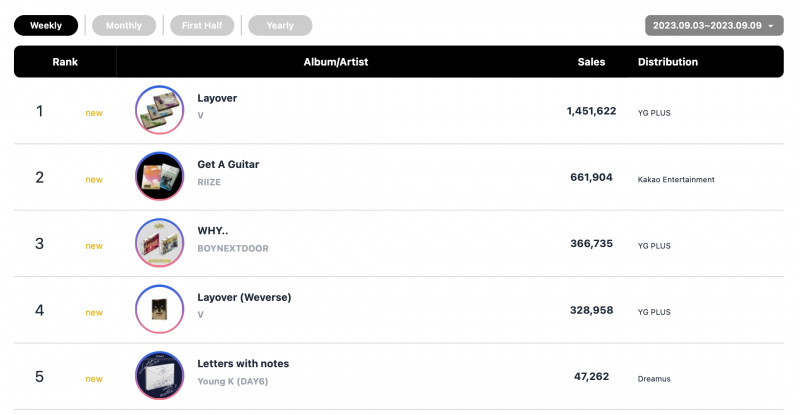Switch to the Monthly chart tab
The height and width of the screenshot is (415, 800).
[124, 26]
